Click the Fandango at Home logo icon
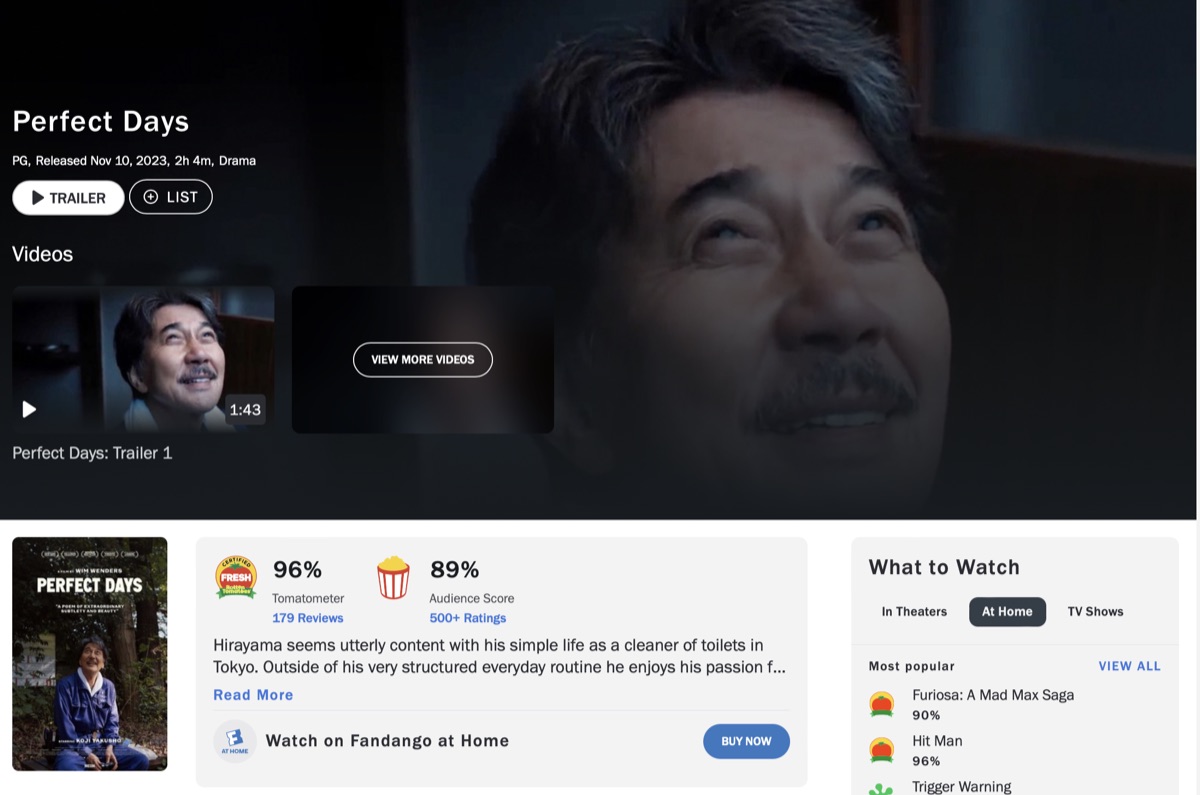This screenshot has height=795, width=1200. [x=235, y=741]
